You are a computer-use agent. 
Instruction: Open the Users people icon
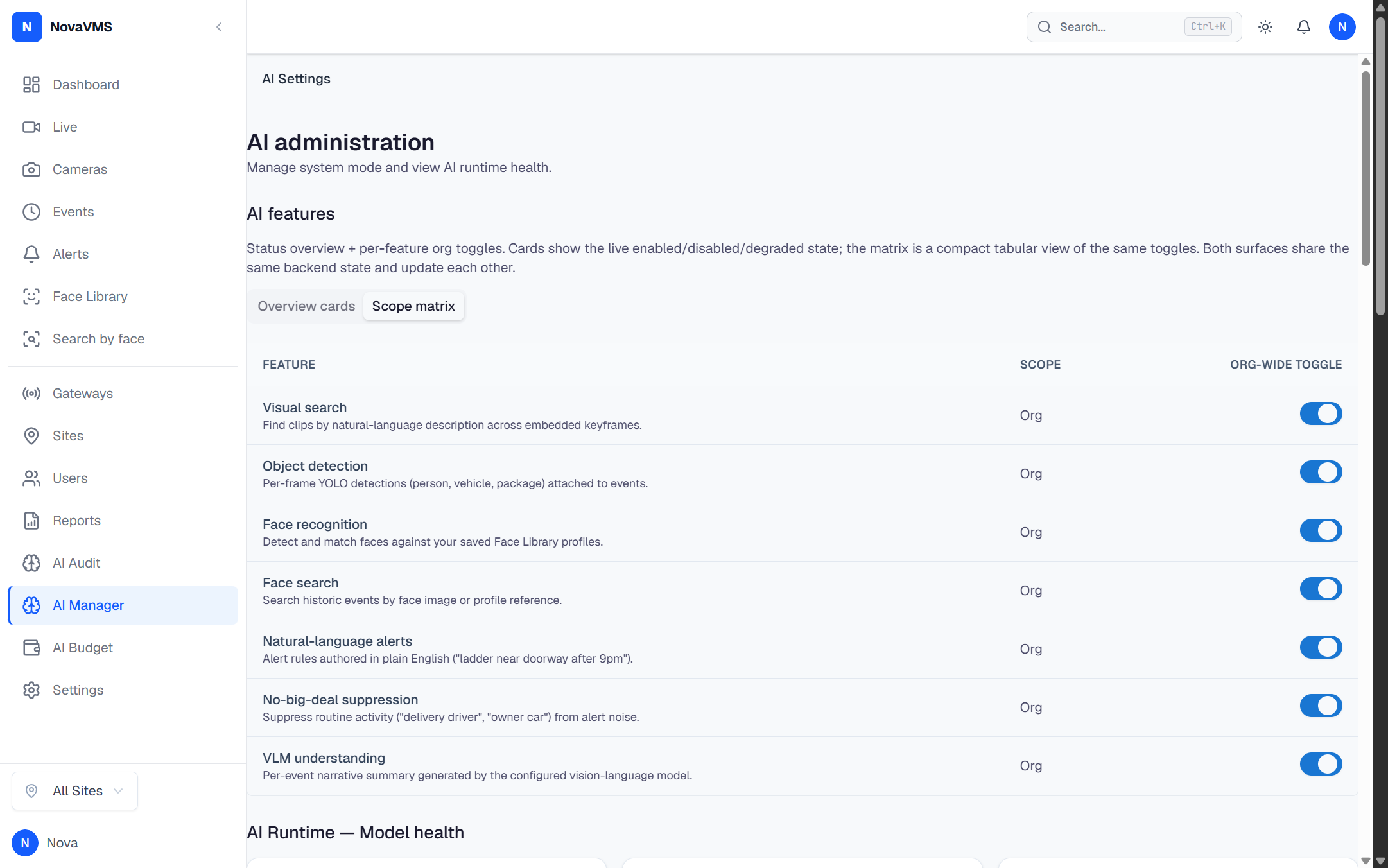(31, 478)
